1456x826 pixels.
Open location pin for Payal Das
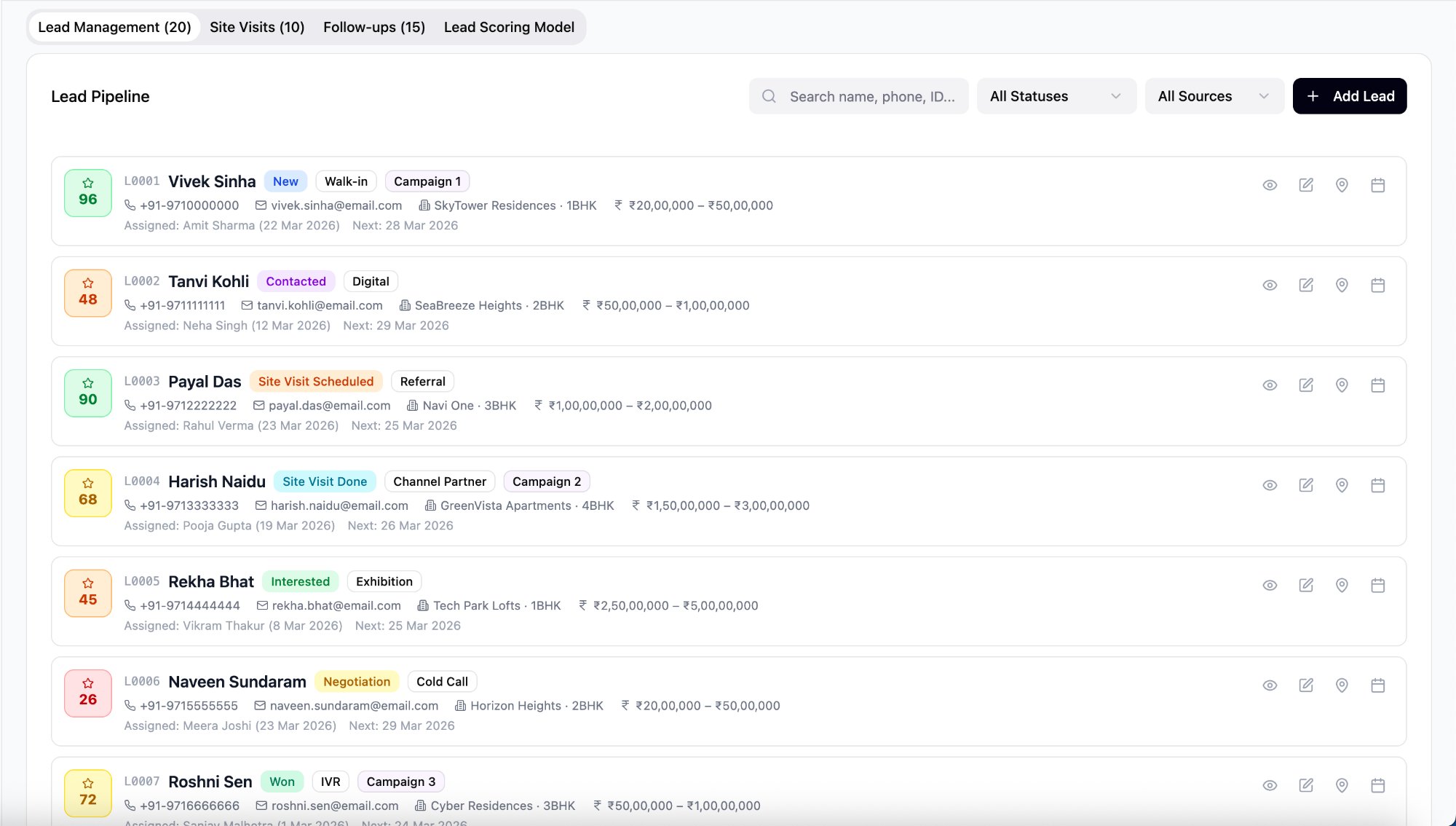click(x=1342, y=385)
